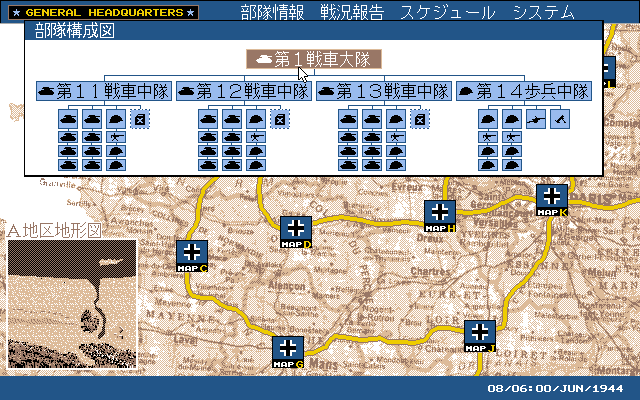The height and width of the screenshot is (400, 640).
Task: Select the 第1戦車大隊 battalion box
Action: coord(314,59)
